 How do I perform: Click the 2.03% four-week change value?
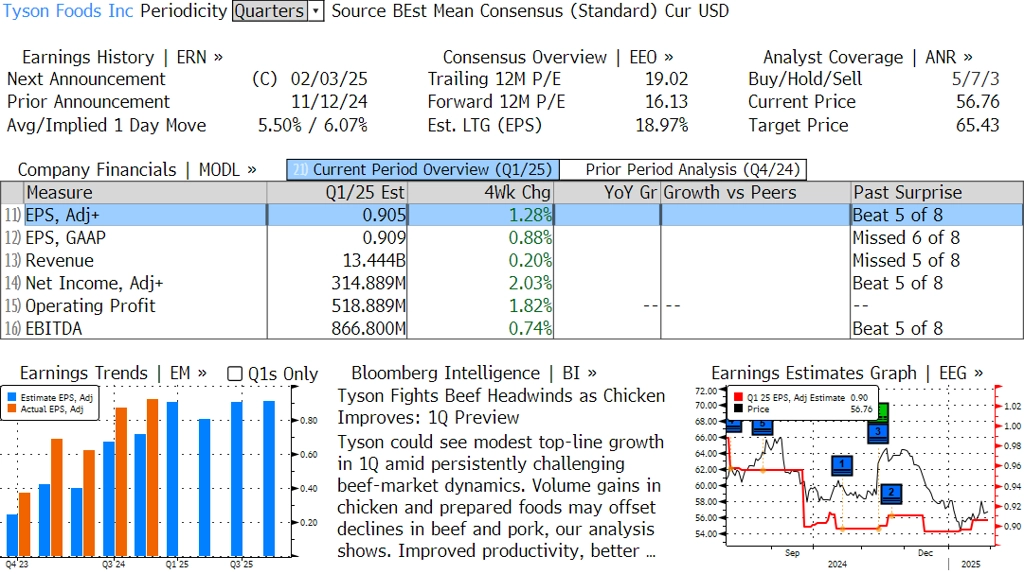coord(530,283)
